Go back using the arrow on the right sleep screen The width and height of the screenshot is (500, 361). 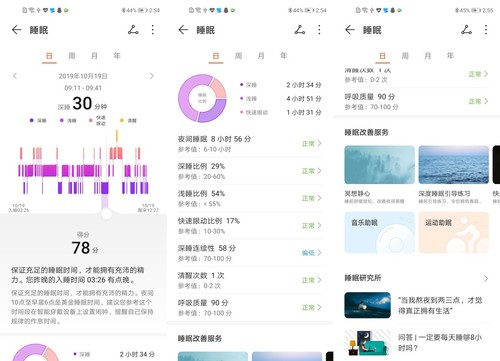point(350,30)
